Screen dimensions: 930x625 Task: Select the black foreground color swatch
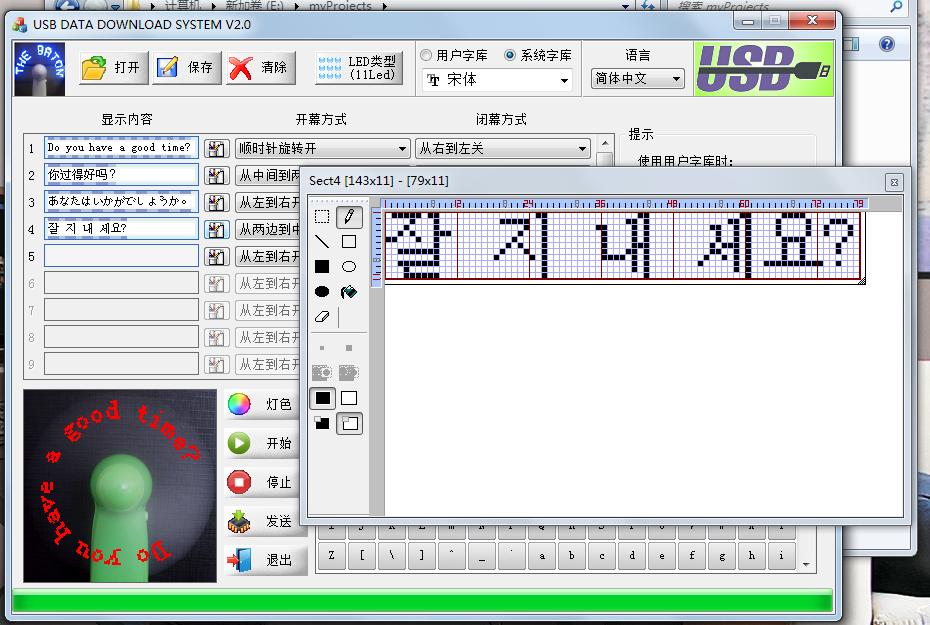(324, 398)
